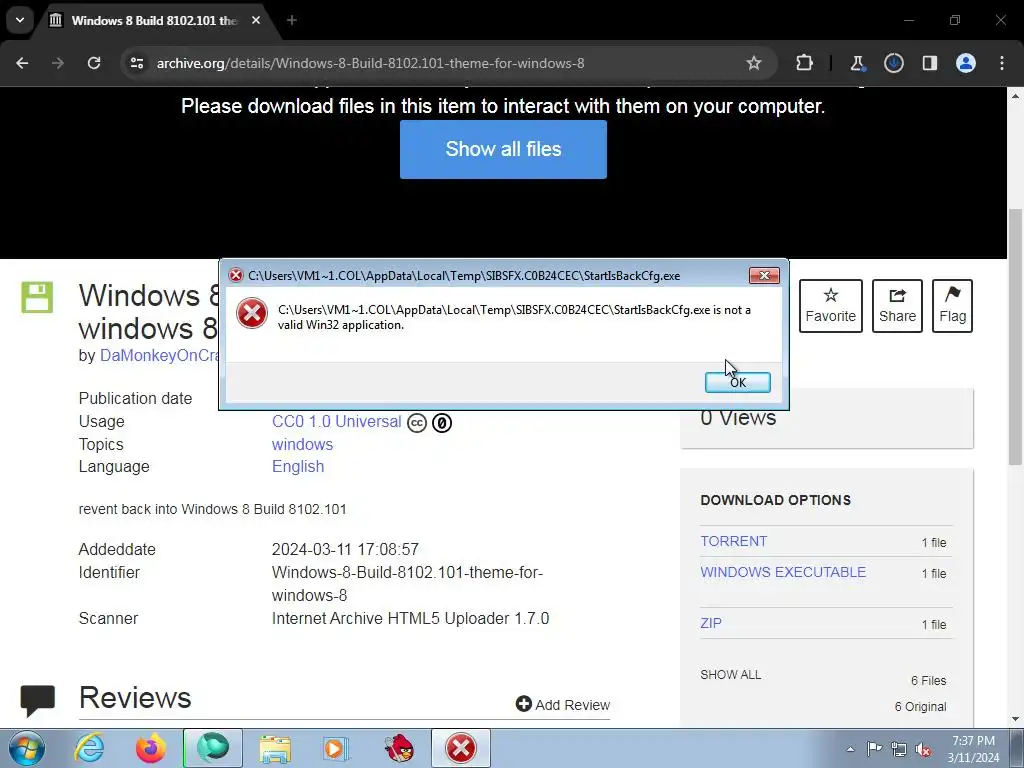Image resolution: width=1024 pixels, height=768 pixels.
Task: Go back to the previous page
Action: pos(22,63)
